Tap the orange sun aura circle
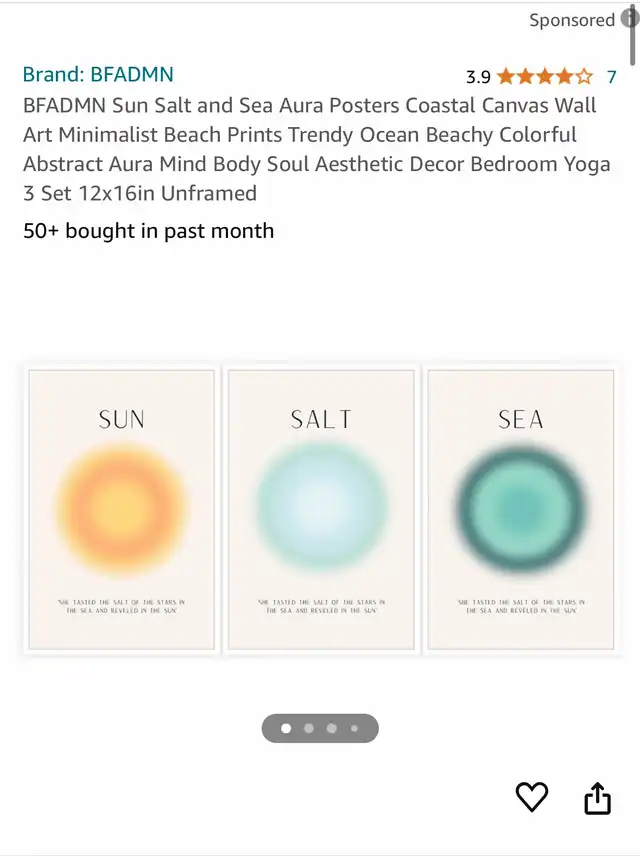Image resolution: width=640 pixels, height=856 pixels. tap(121, 509)
